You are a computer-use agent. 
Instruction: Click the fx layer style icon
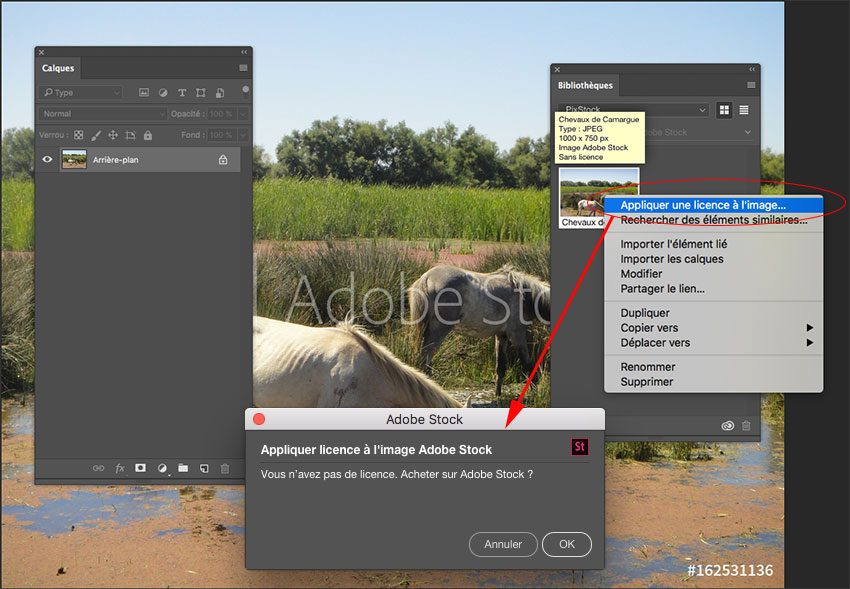click(x=120, y=468)
